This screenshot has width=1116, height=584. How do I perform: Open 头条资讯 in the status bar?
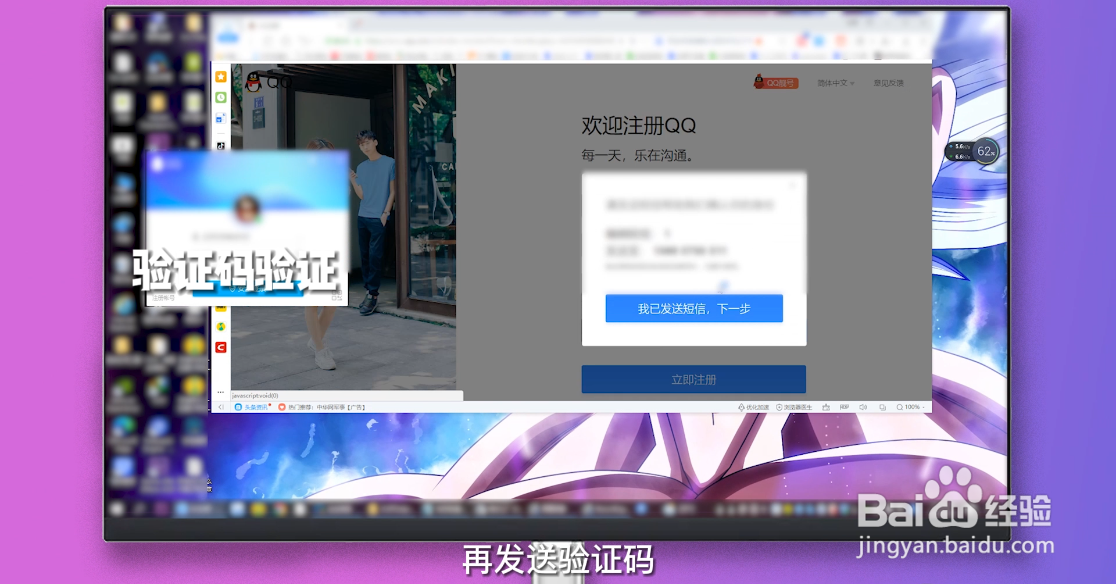253,407
